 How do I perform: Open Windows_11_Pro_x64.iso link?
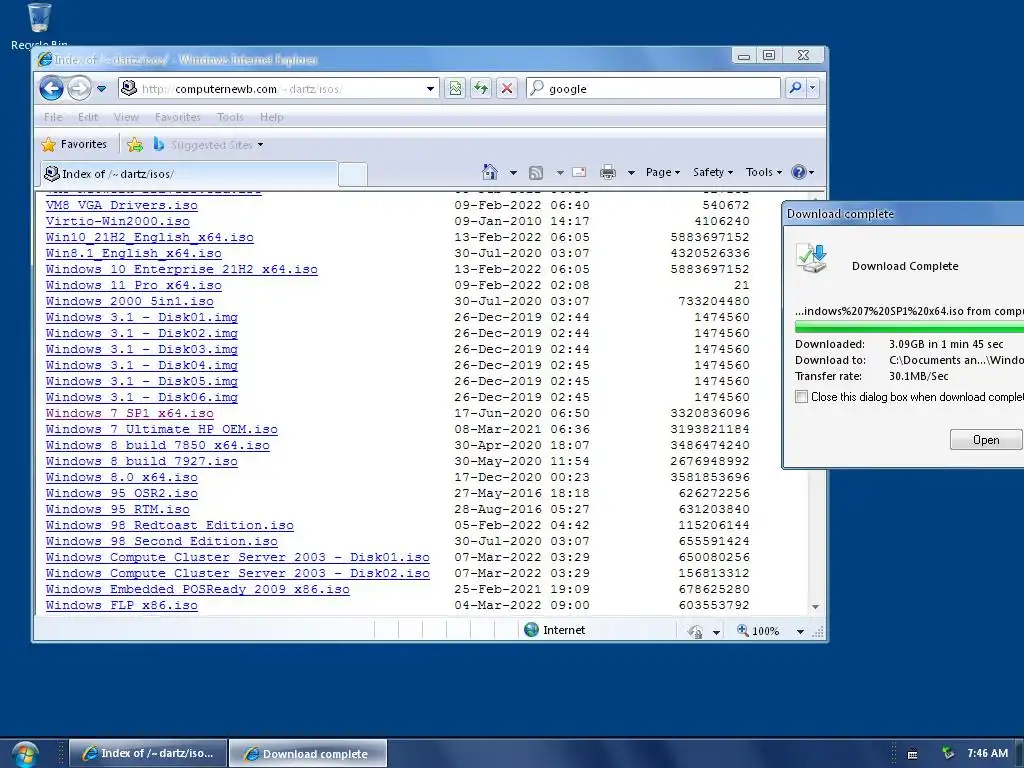133,285
